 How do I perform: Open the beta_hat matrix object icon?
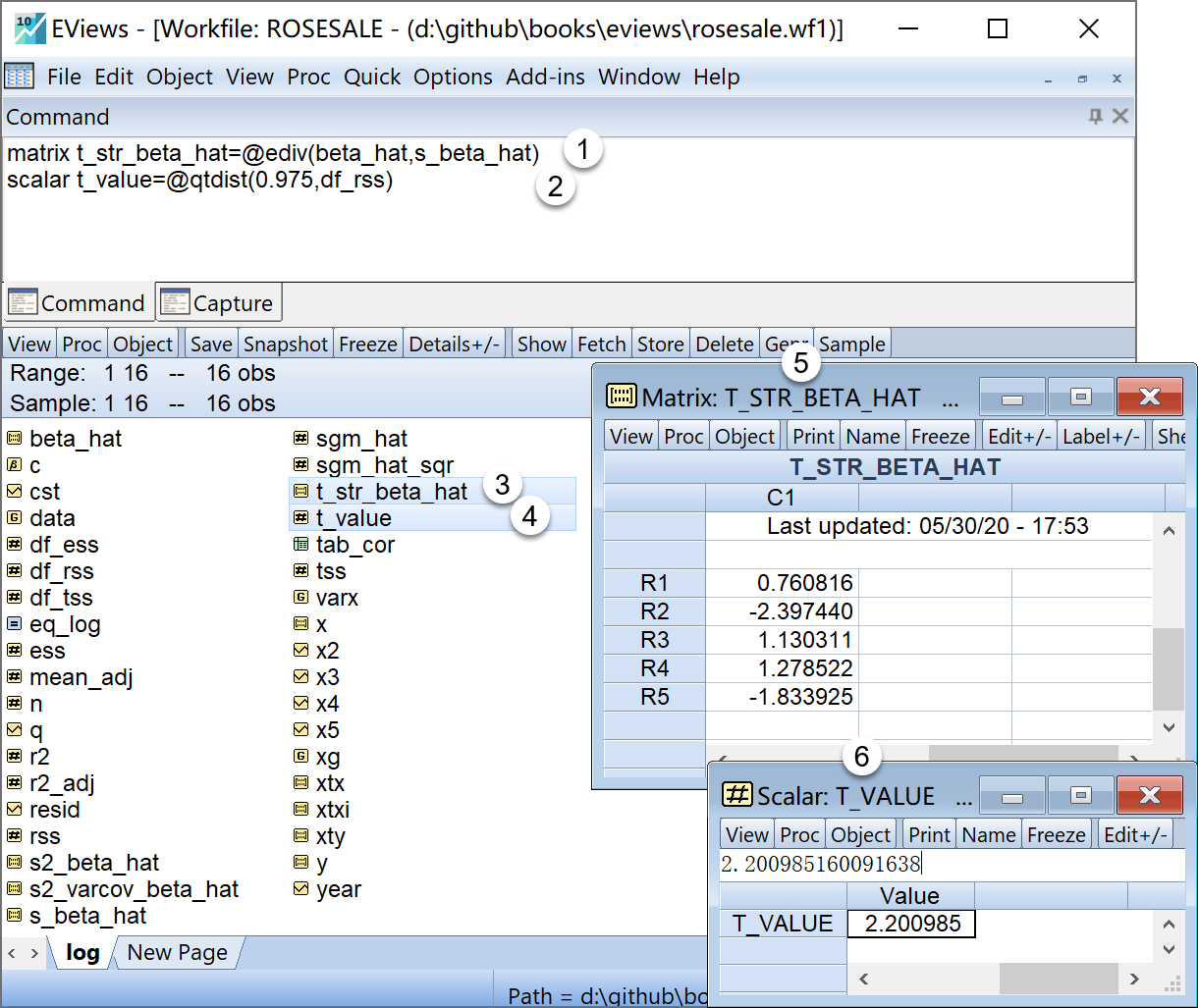[x=15, y=439]
